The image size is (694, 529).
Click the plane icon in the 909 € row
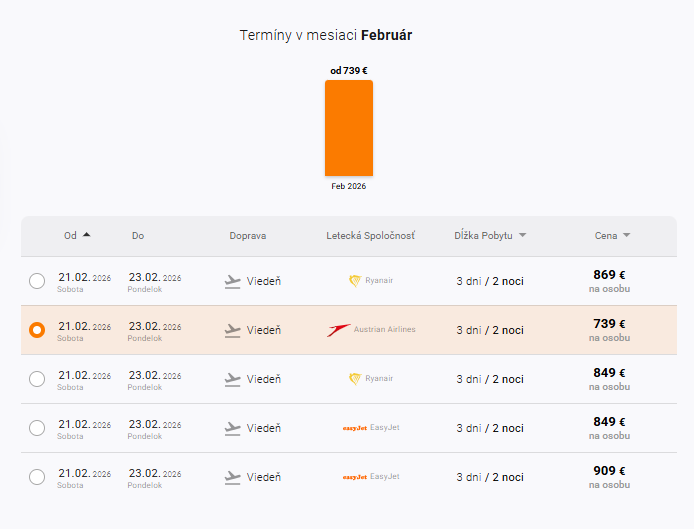pos(233,477)
